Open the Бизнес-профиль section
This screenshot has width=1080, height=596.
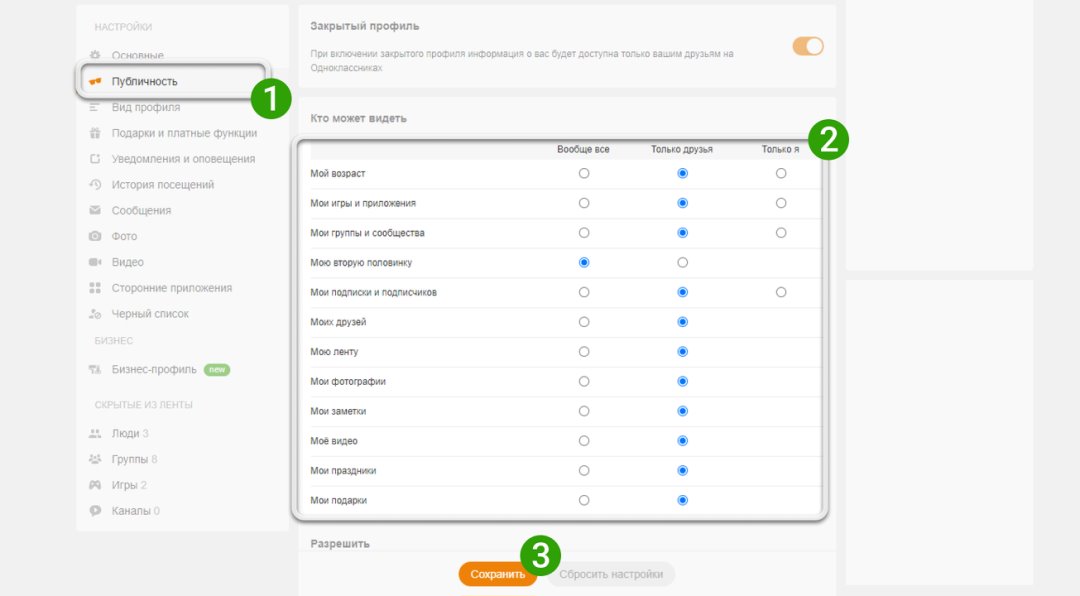pyautogui.click(x=154, y=370)
